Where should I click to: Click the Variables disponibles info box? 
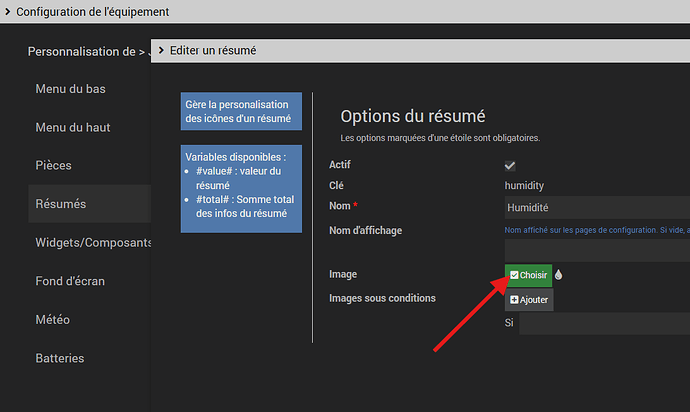(241, 188)
